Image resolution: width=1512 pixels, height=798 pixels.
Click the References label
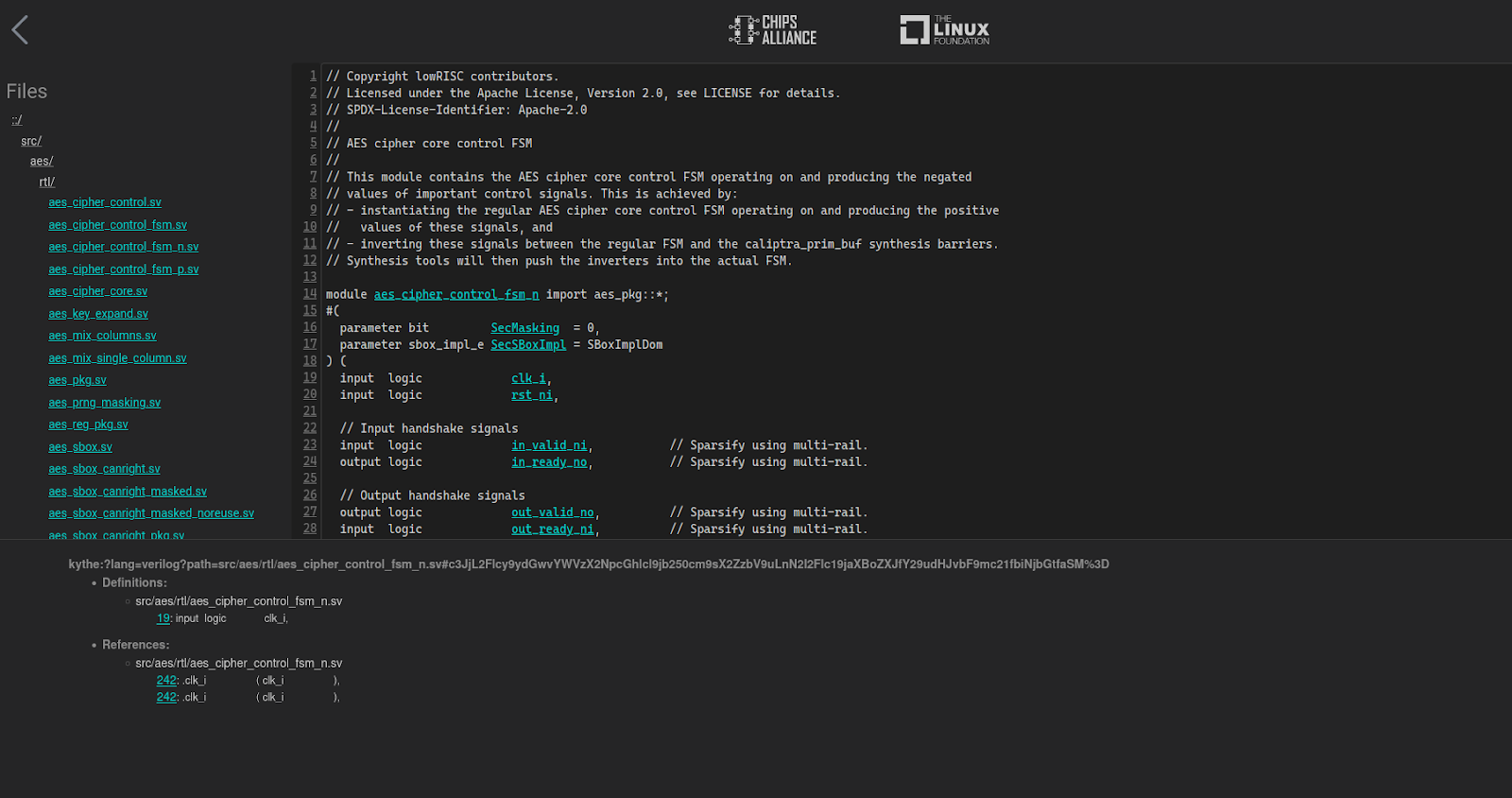tap(136, 646)
